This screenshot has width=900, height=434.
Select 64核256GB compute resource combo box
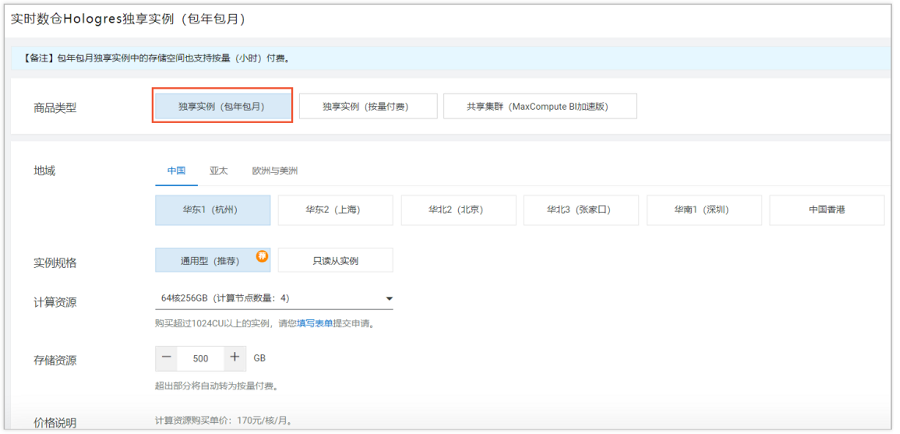pyautogui.click(x=274, y=299)
